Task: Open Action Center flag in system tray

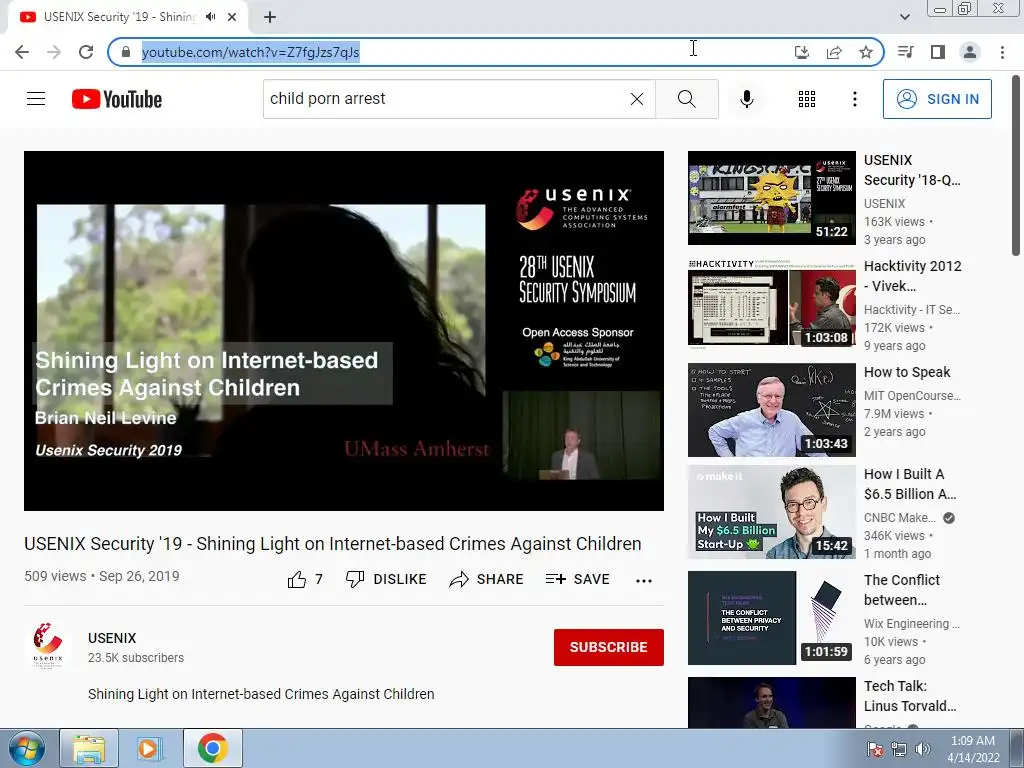Action: 874,749
